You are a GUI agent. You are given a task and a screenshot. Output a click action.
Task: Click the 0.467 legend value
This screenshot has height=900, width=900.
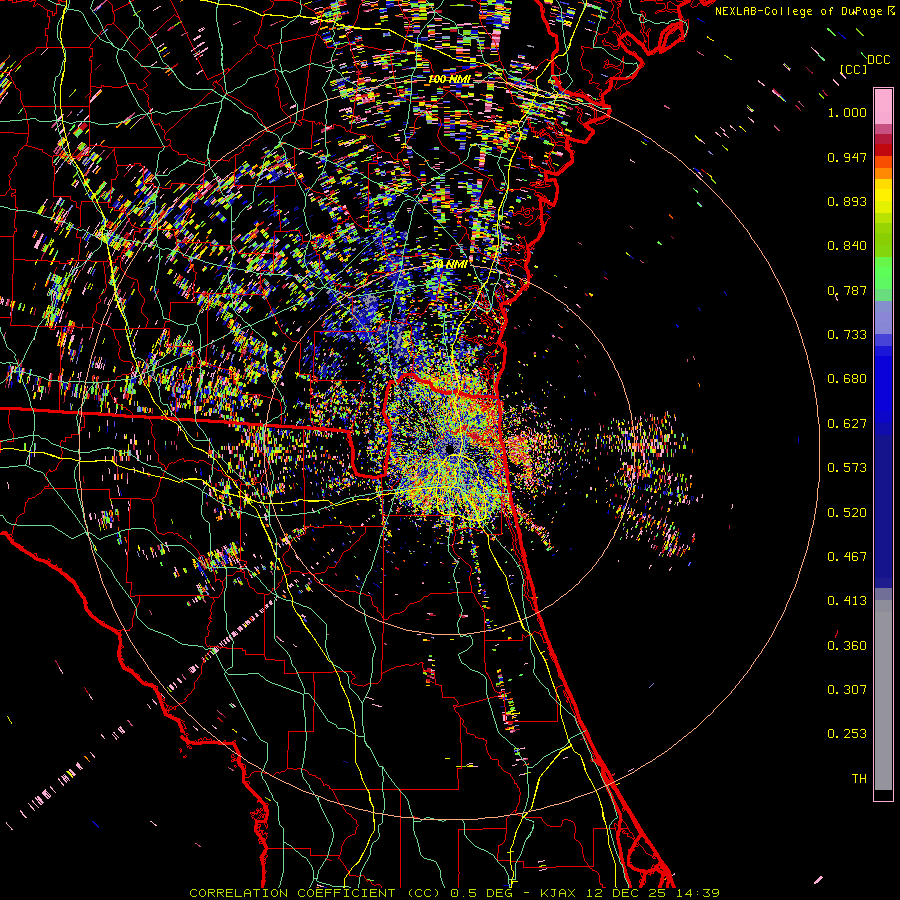point(847,557)
